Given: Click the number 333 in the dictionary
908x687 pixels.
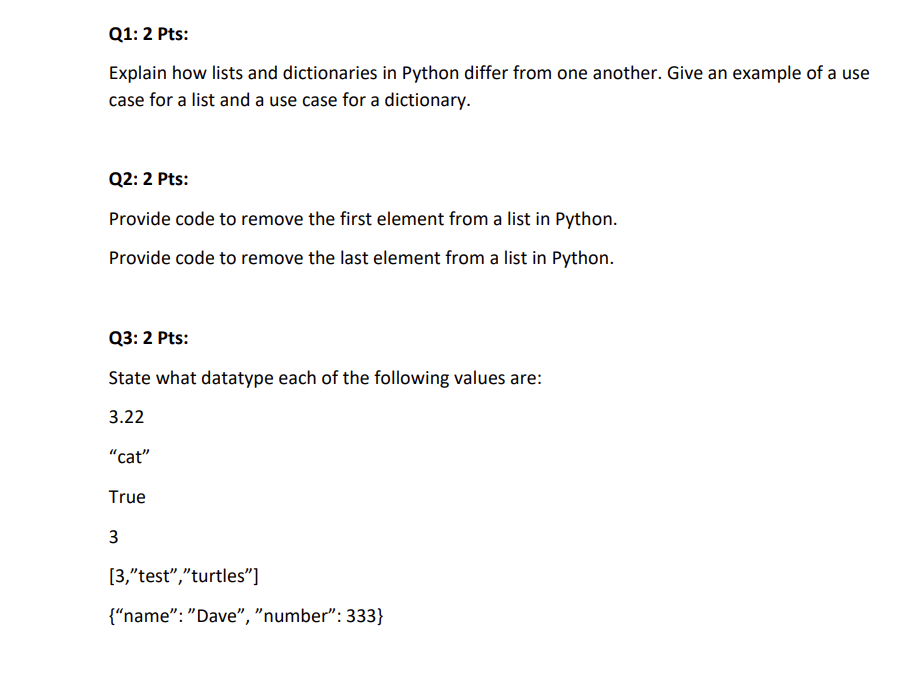Looking at the screenshot, I should pos(361,616).
